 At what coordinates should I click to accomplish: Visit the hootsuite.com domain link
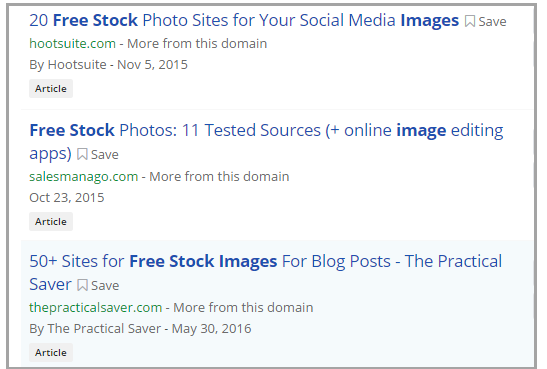(73, 44)
